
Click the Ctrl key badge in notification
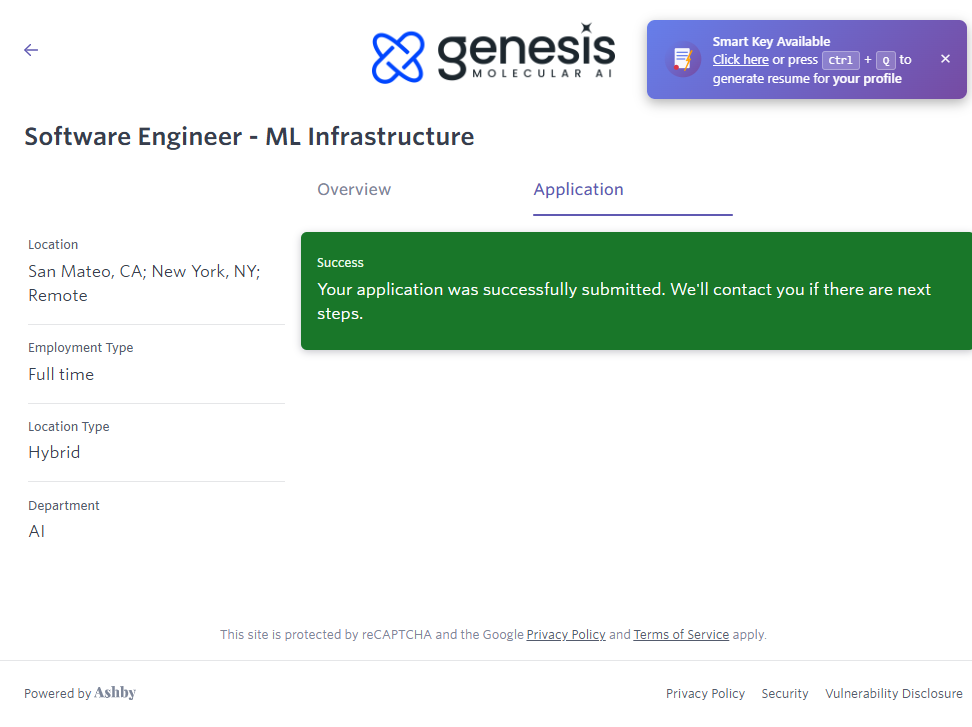[x=840, y=60]
